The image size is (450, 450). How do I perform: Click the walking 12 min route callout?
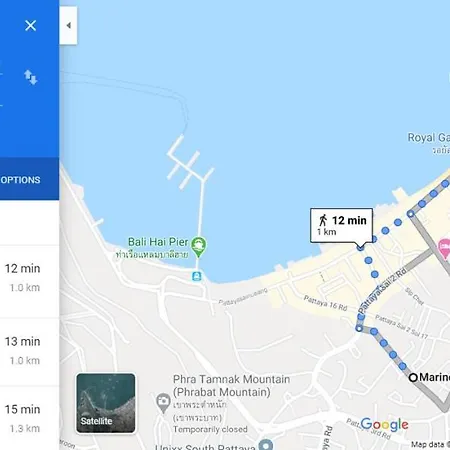pos(342,225)
